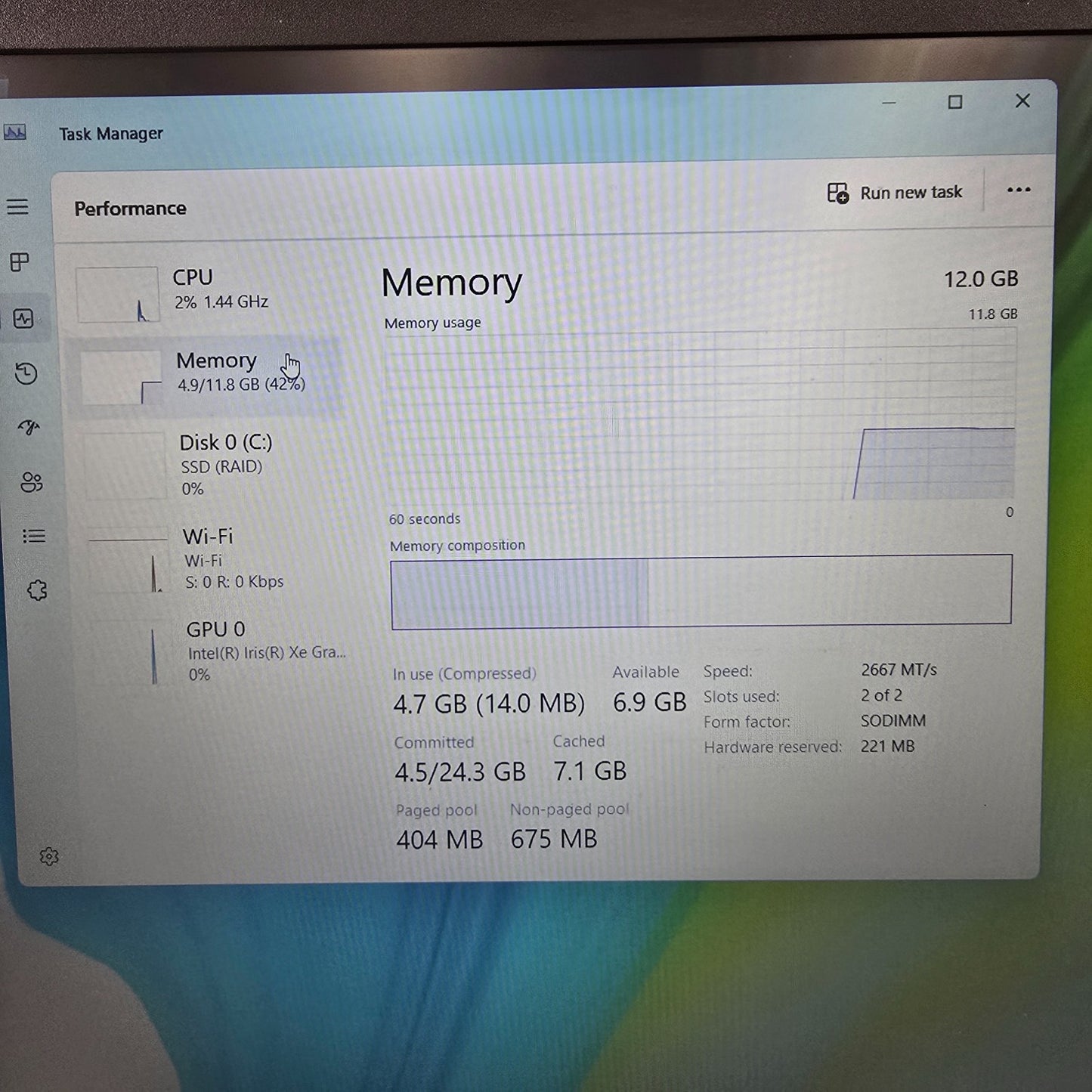Open the Services page icon
Image resolution: width=1092 pixels, height=1092 pixels.
coord(37,590)
